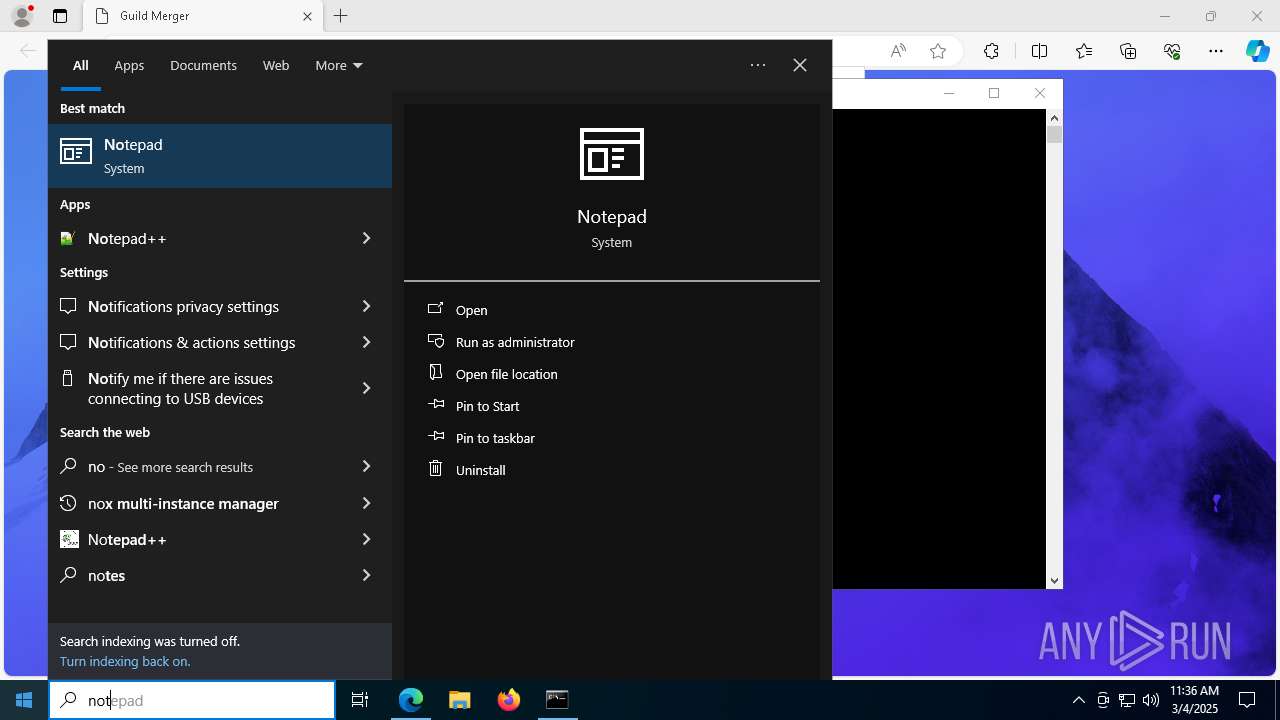Click the Read aloud icon in Edge
The image size is (1280, 720).
pos(898,51)
